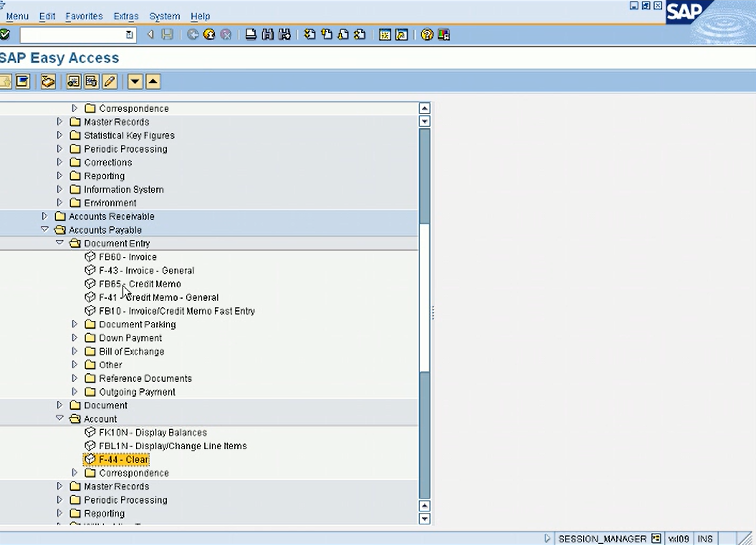Open the System menu
756x545 pixels.
(164, 16)
